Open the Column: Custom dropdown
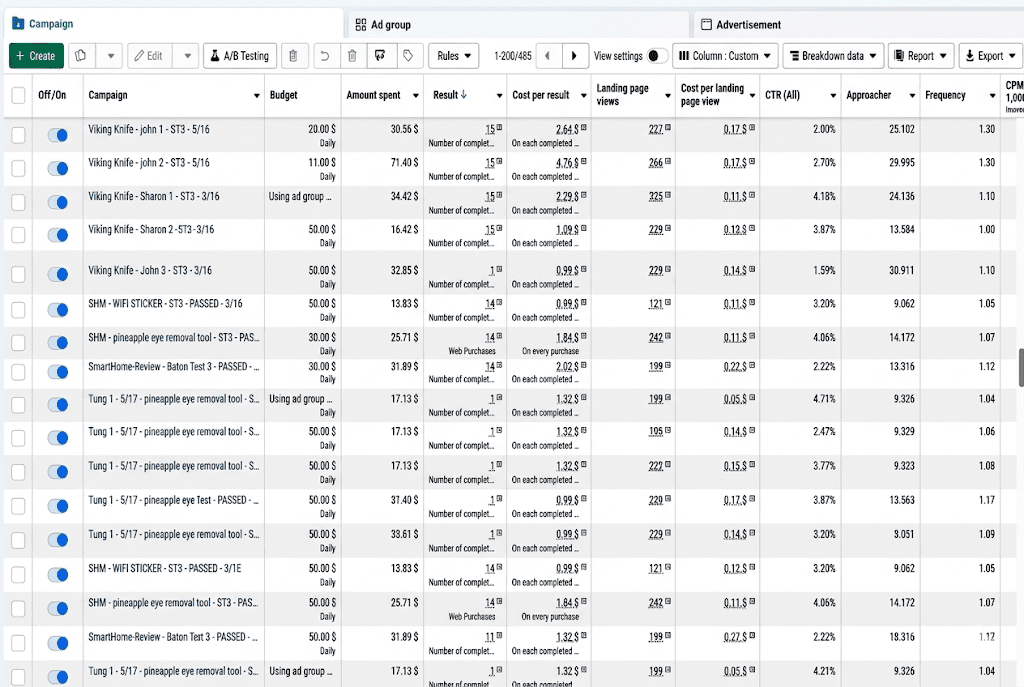Image resolution: width=1024 pixels, height=687 pixels. click(725, 56)
